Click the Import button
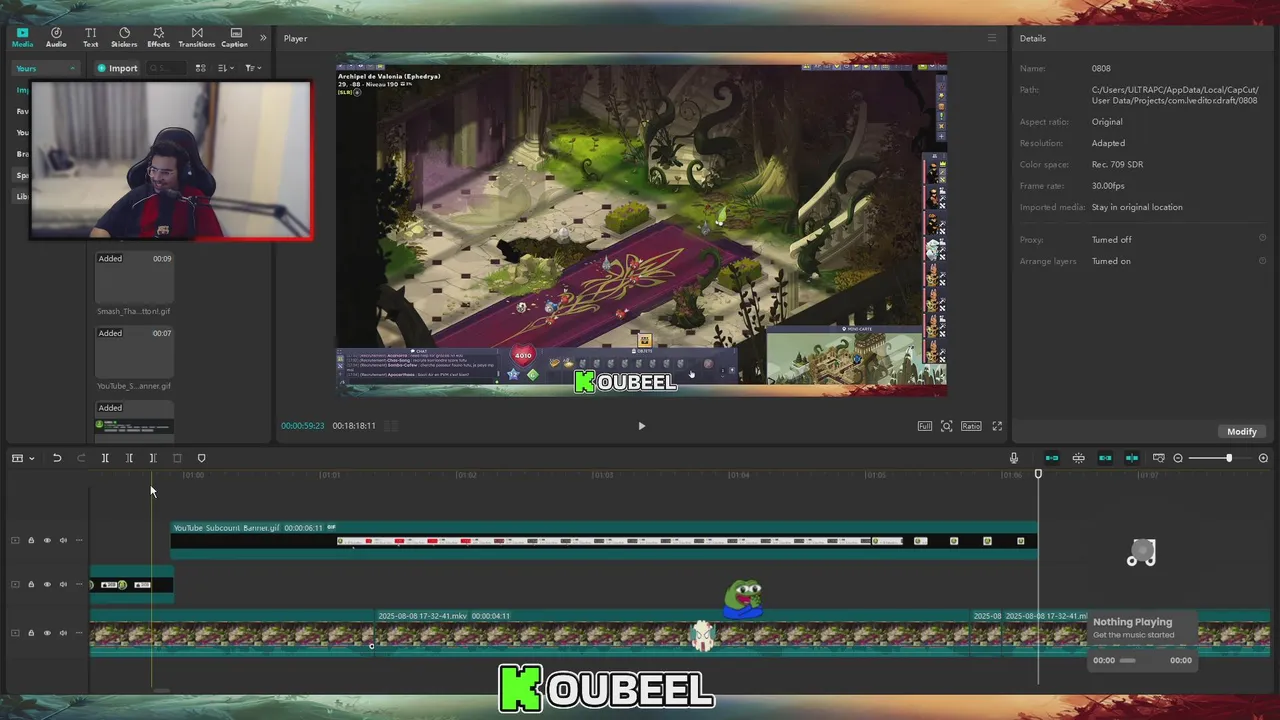This screenshot has height=720, width=1280. 117,68
